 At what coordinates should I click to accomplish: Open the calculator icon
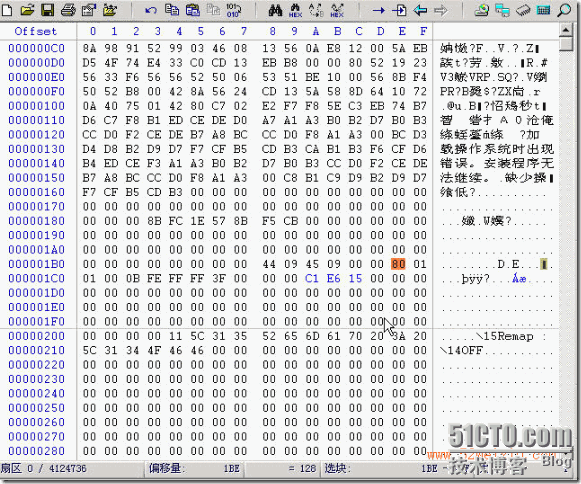(x=543, y=10)
